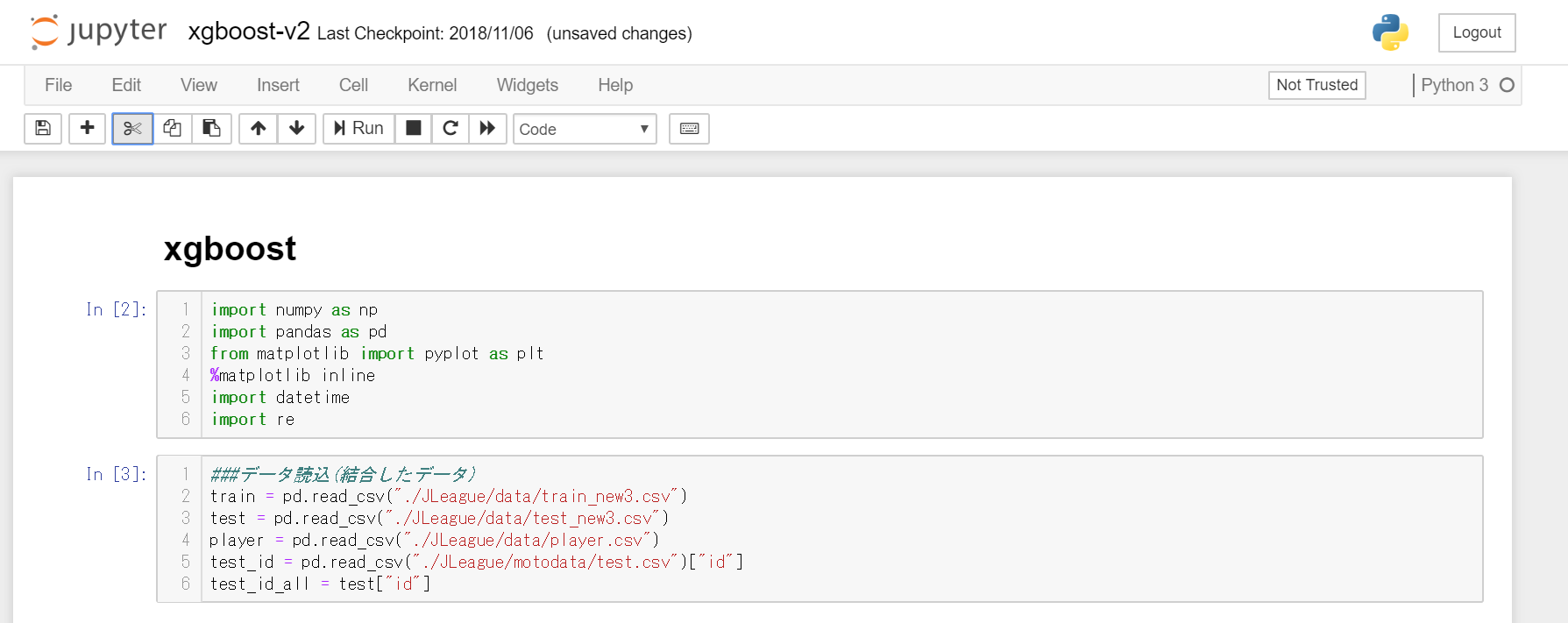Click the kernel idle indicator circle
Screen dimensions: 1568x623
[1507, 85]
